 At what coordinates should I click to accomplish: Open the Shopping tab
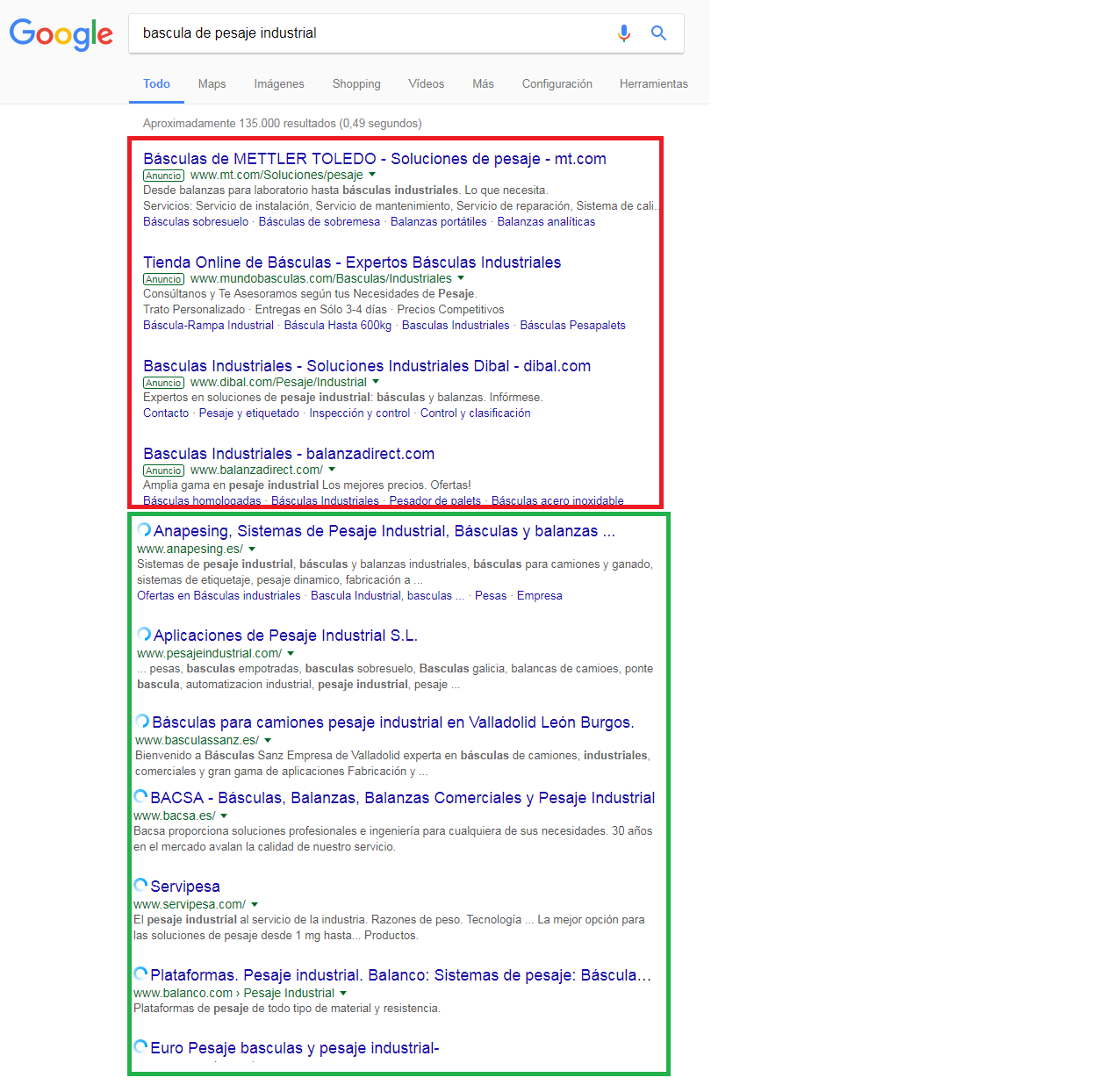(x=356, y=83)
